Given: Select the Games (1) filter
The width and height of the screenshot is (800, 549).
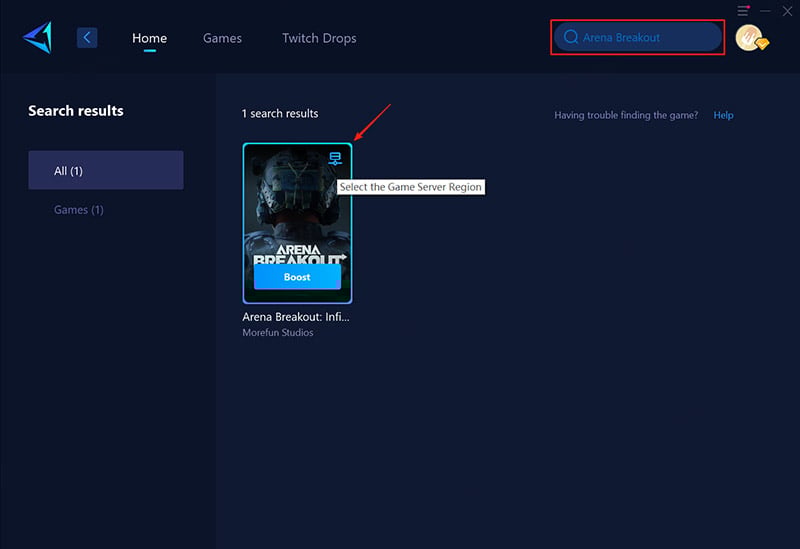Looking at the screenshot, I should (x=79, y=210).
